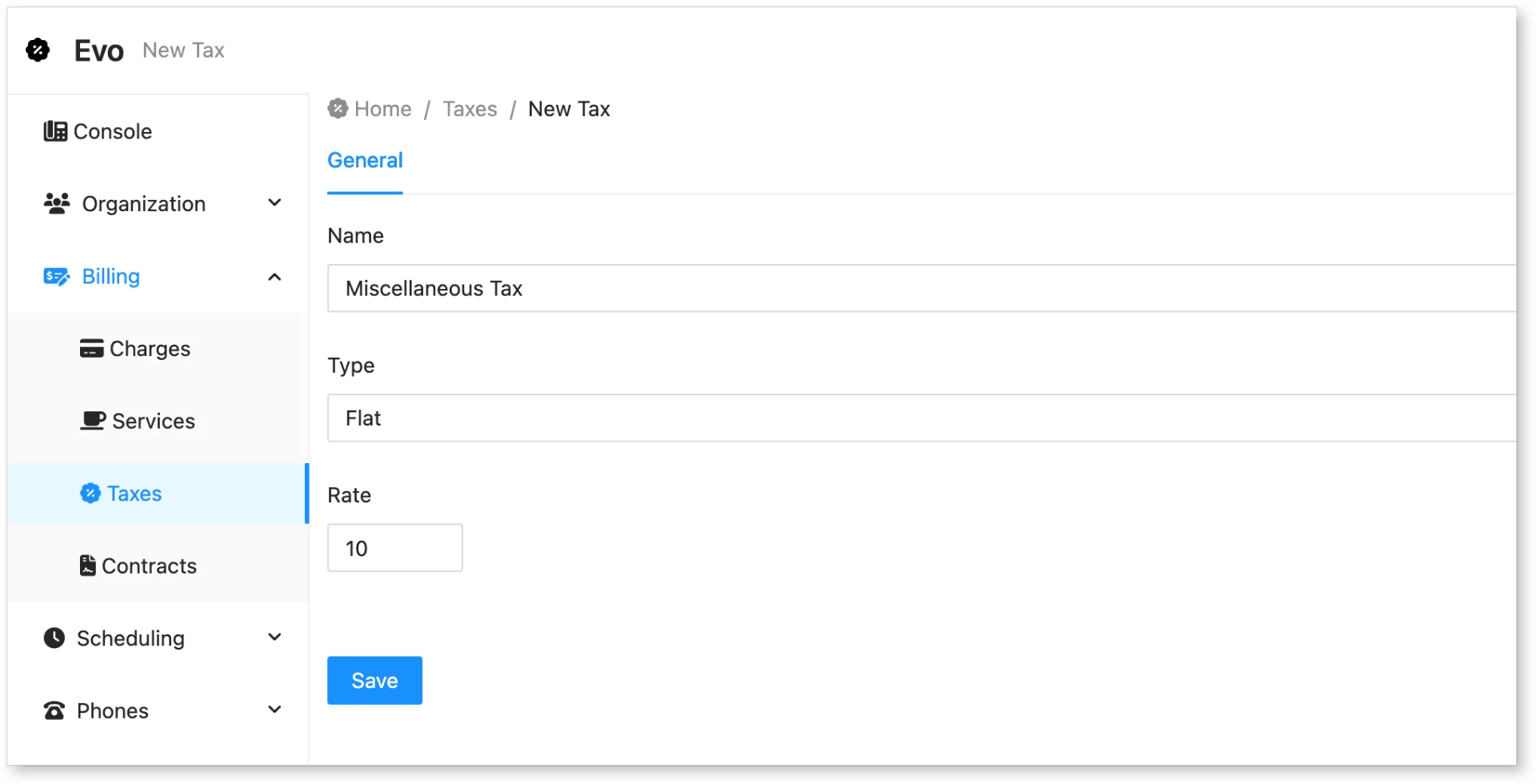Click the Type field label
Image resolution: width=1536 pixels, height=784 pixels.
[351, 366]
